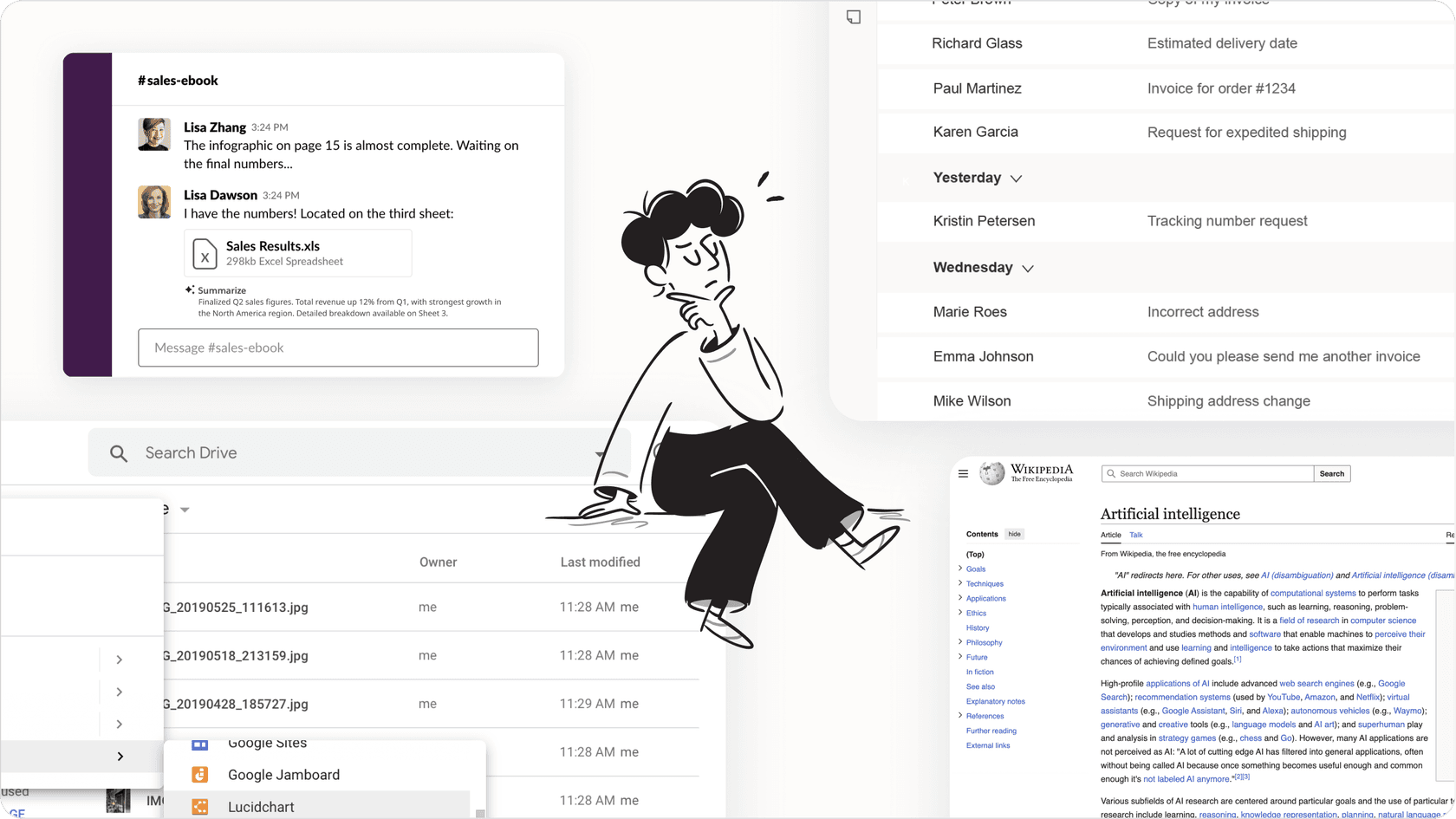Image resolution: width=1456 pixels, height=819 pixels.
Task: Click the Message #sales-ebook input field
Action: coord(338,348)
